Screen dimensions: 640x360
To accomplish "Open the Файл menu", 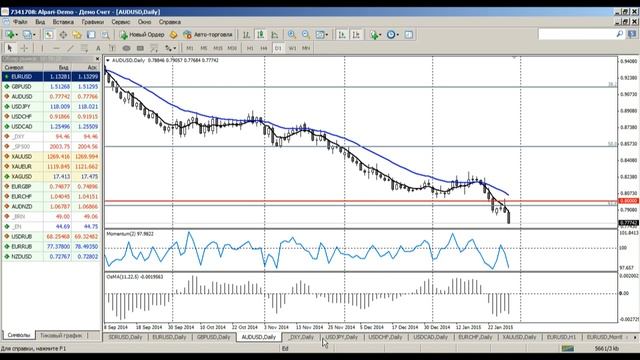I will [20, 22].
